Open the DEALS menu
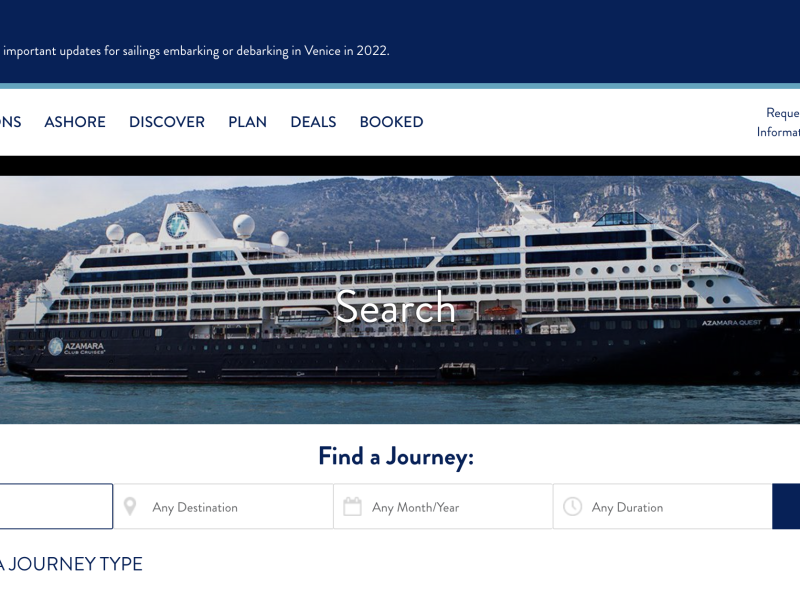 [313, 122]
